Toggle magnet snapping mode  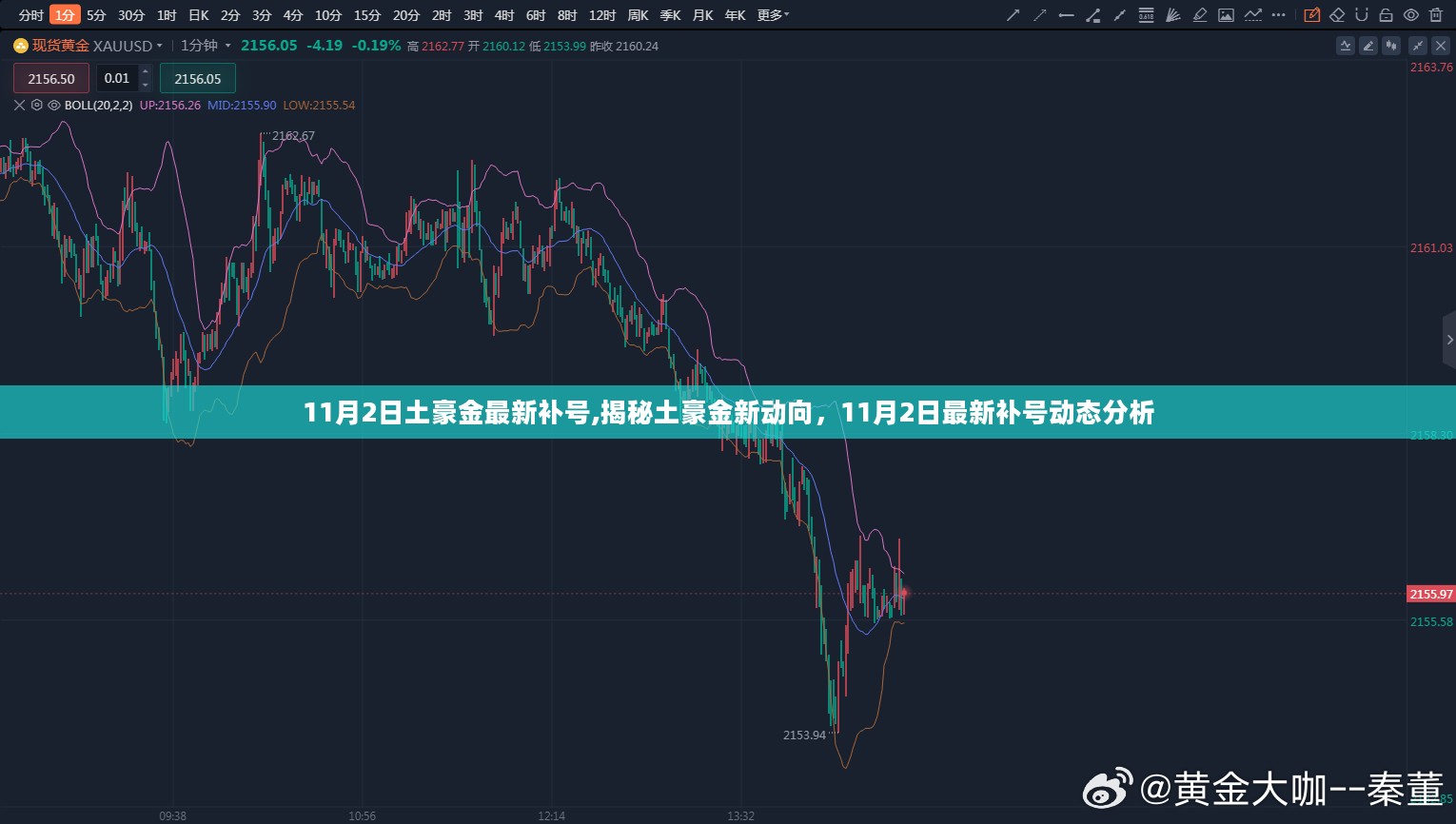click(1362, 15)
